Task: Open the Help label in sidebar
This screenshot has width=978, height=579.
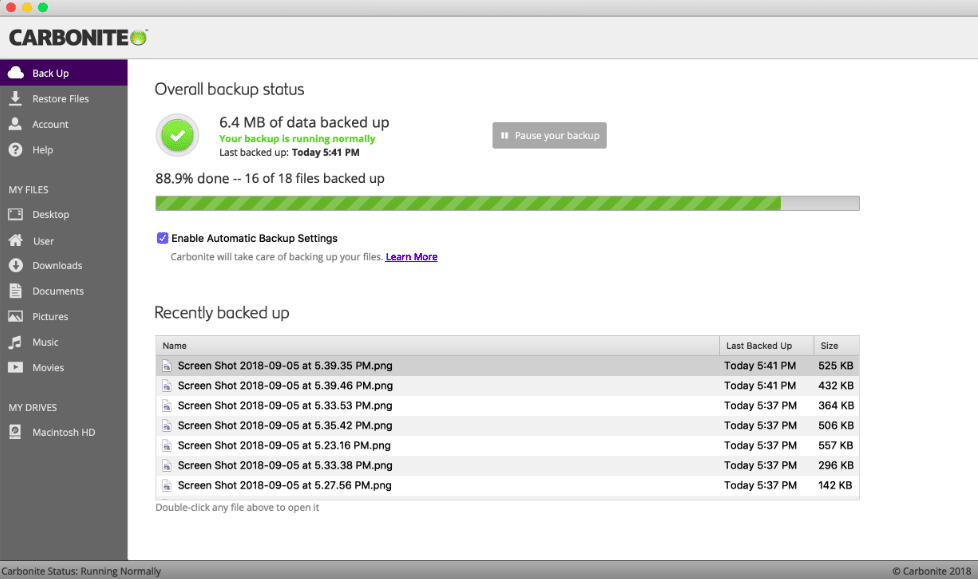Action: 42,150
